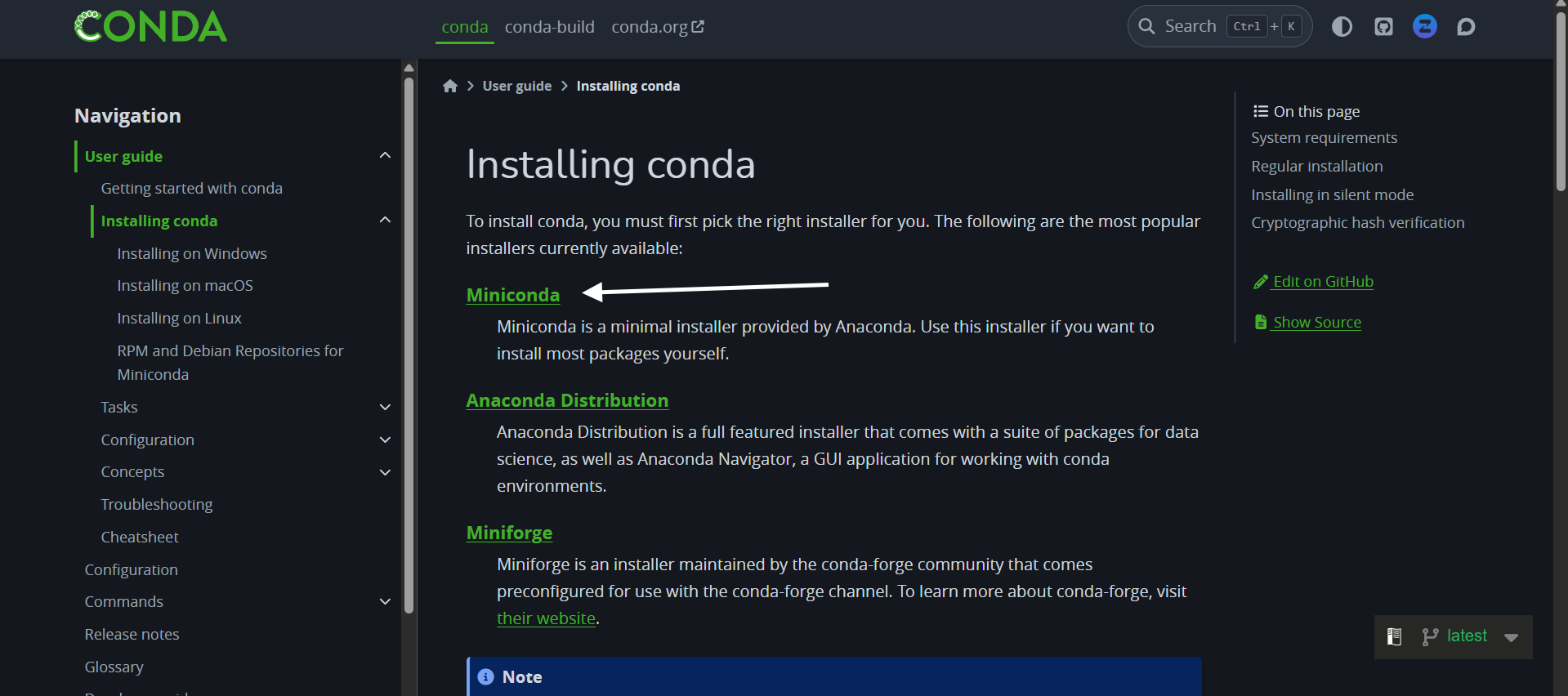Image resolution: width=1568 pixels, height=696 pixels.
Task: Go to the home breadcrumb icon
Action: (x=450, y=86)
